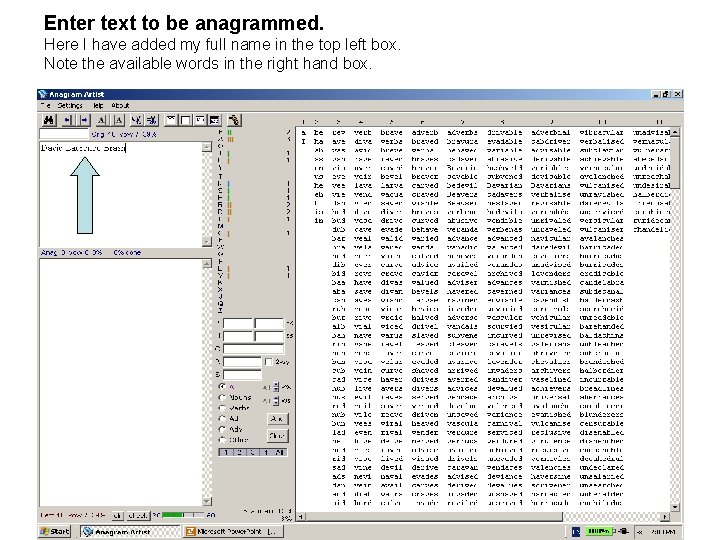This screenshot has height=540, width=720.
Task: Click right arrow of the word list horizontal scrollbar
Action: 665,517
